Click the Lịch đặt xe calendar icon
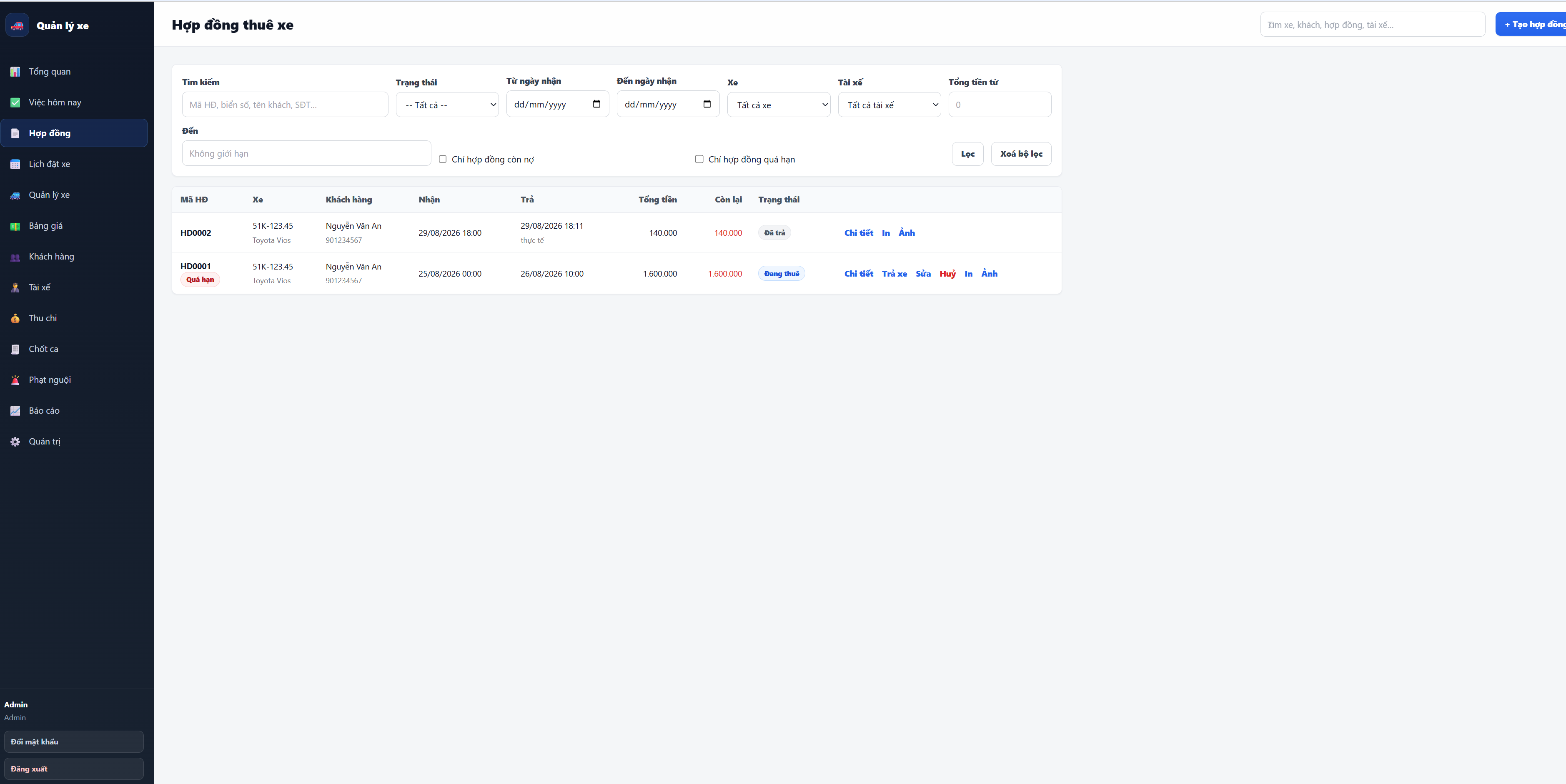The image size is (1566, 784). point(15,164)
